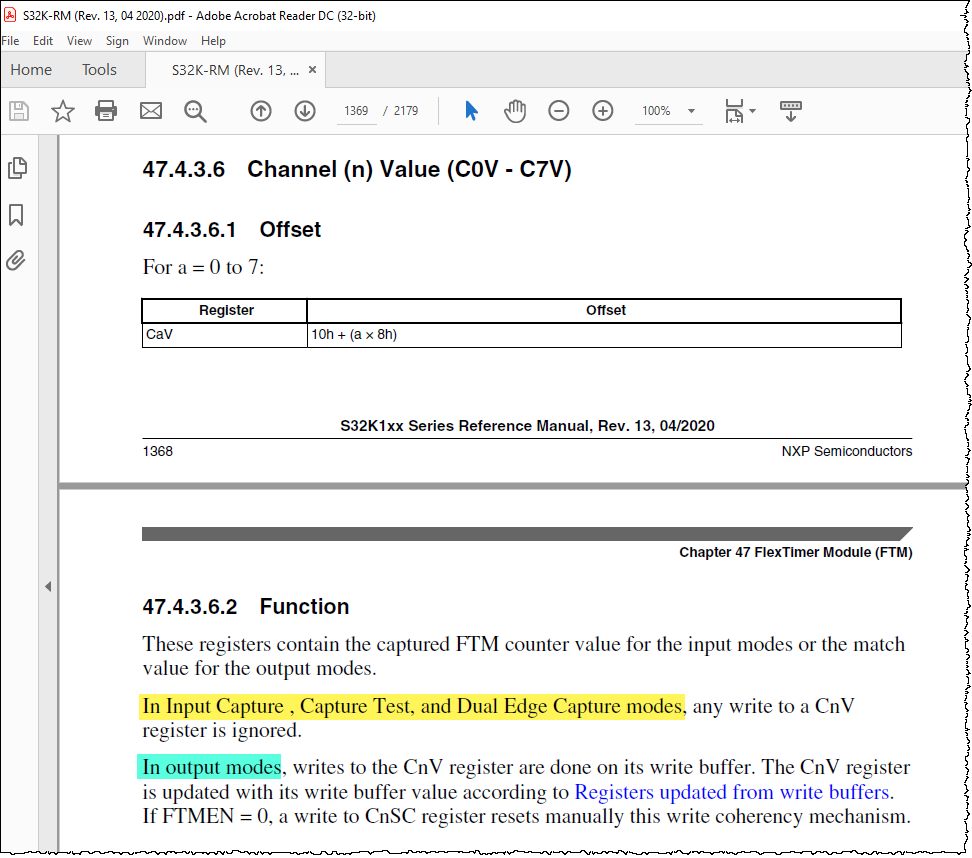Click the page number input field
This screenshot has width=972, height=858.
coord(356,111)
